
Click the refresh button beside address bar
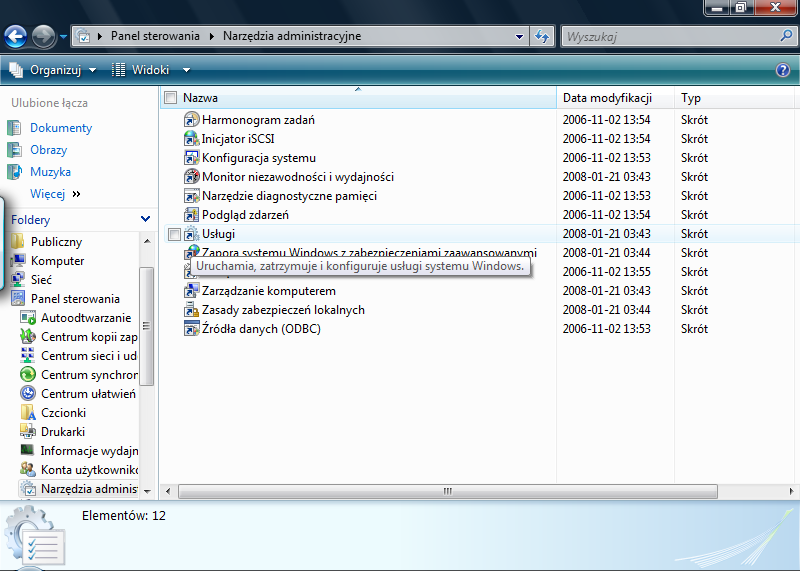[542, 37]
